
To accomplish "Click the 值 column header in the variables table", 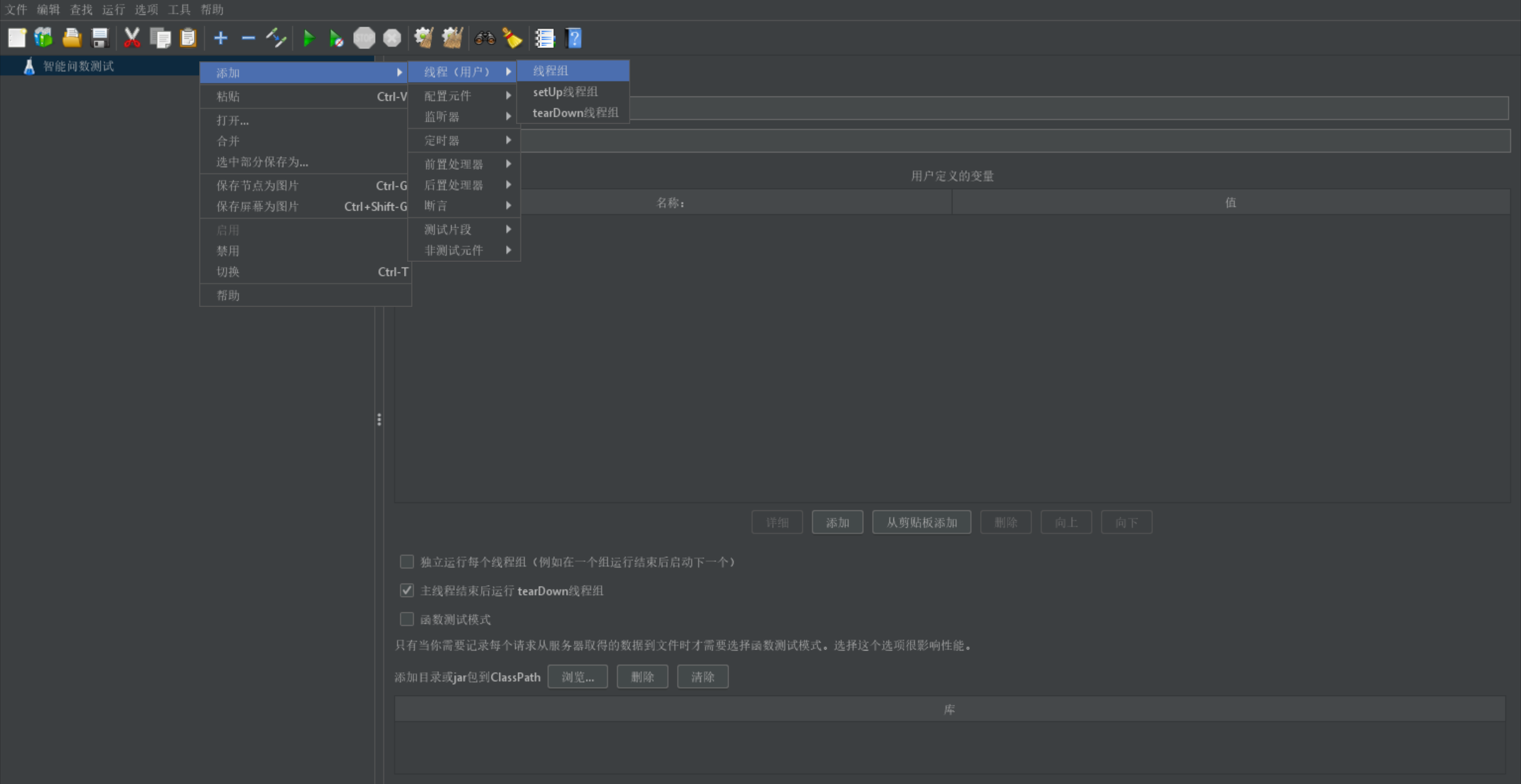I will [1231, 202].
